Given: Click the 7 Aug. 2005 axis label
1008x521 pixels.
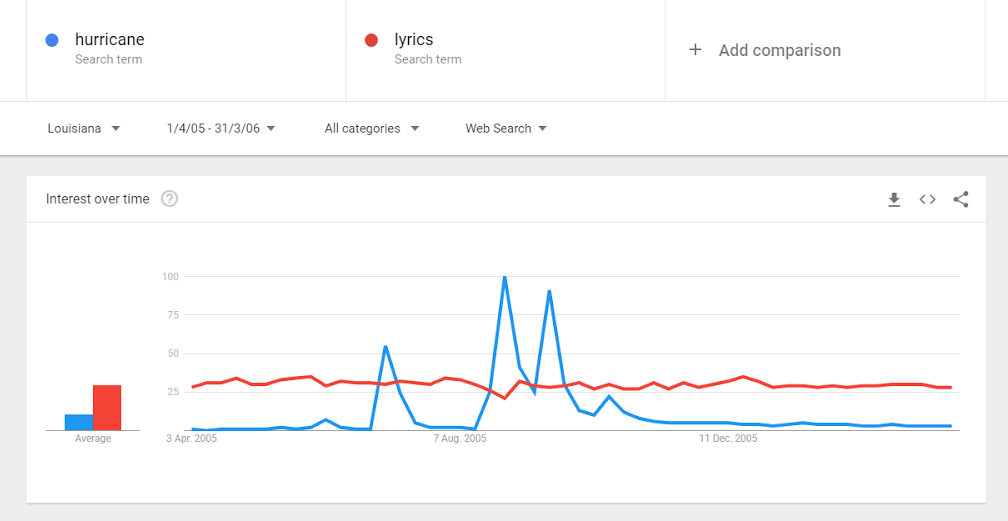Looking at the screenshot, I should coord(460,439).
